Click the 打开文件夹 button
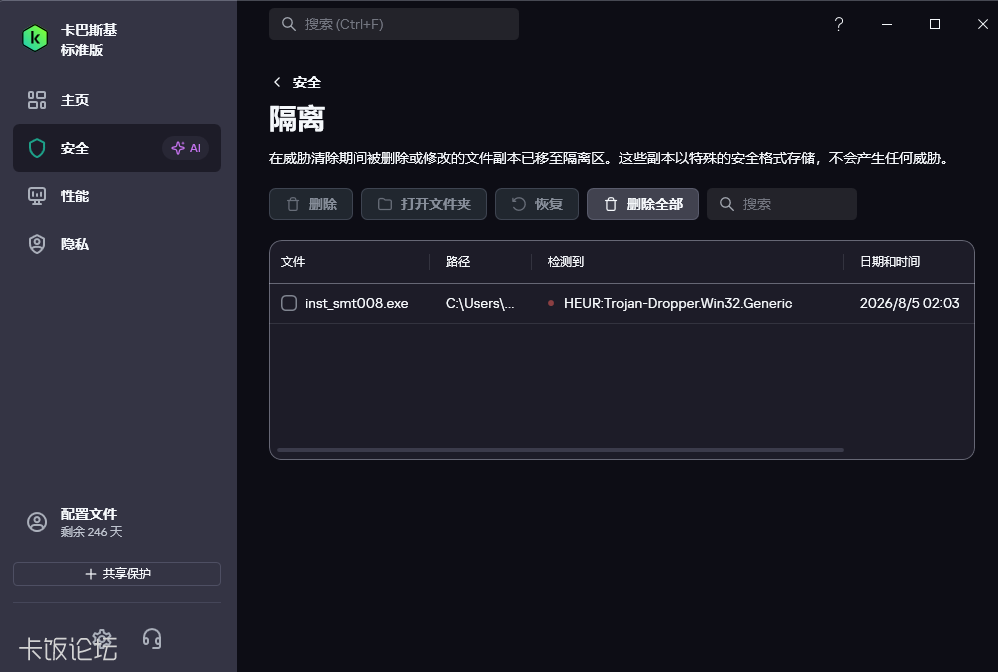Screen dimensions: 998x672 click(x=424, y=204)
